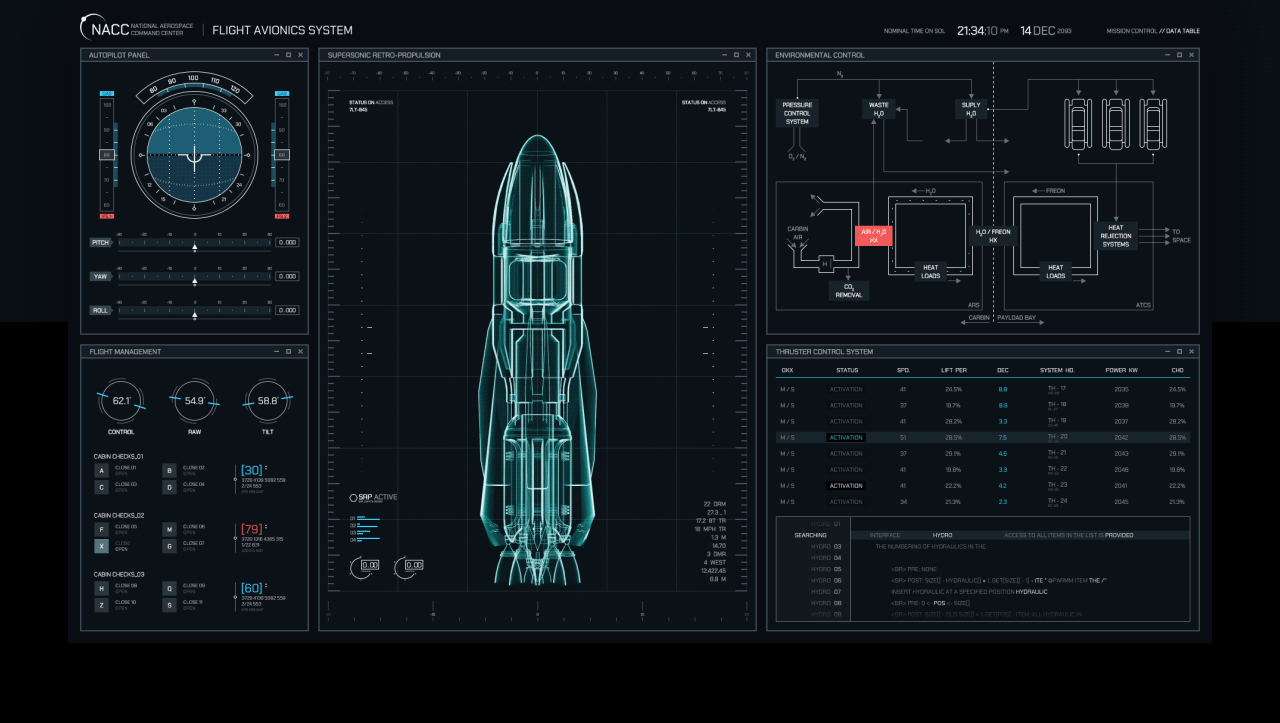Select the Pressure Control System block
This screenshot has height=723, width=1280.
click(797, 113)
